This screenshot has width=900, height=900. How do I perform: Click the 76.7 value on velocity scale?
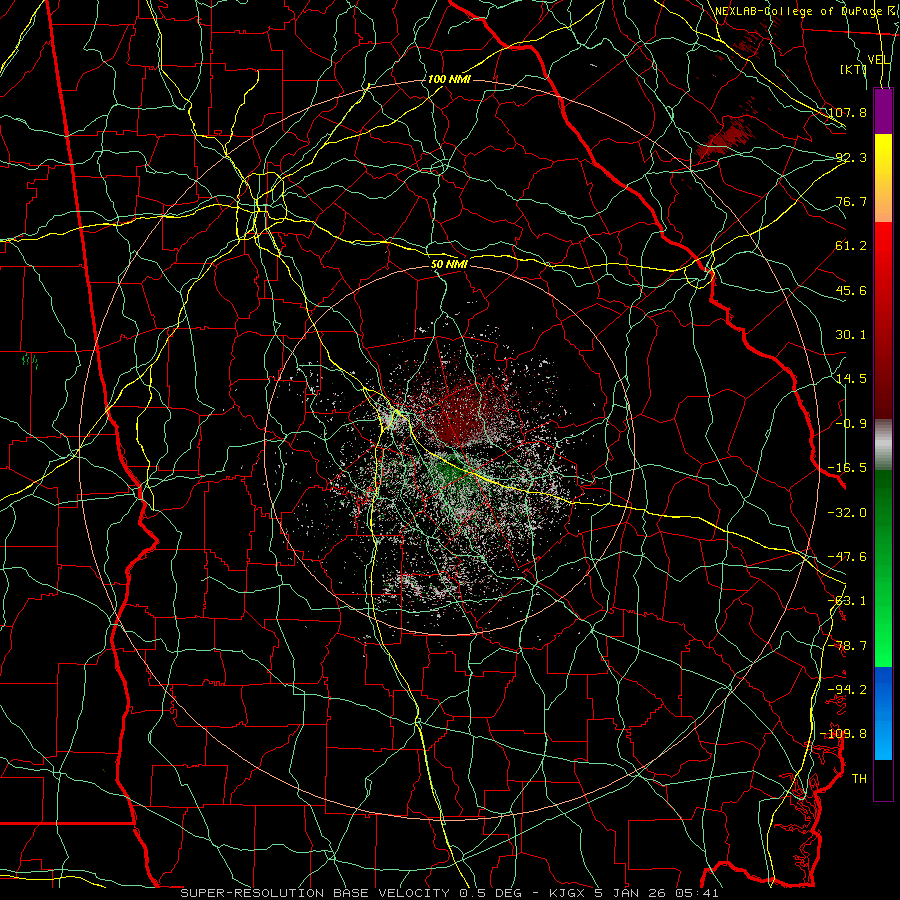[x=851, y=201]
